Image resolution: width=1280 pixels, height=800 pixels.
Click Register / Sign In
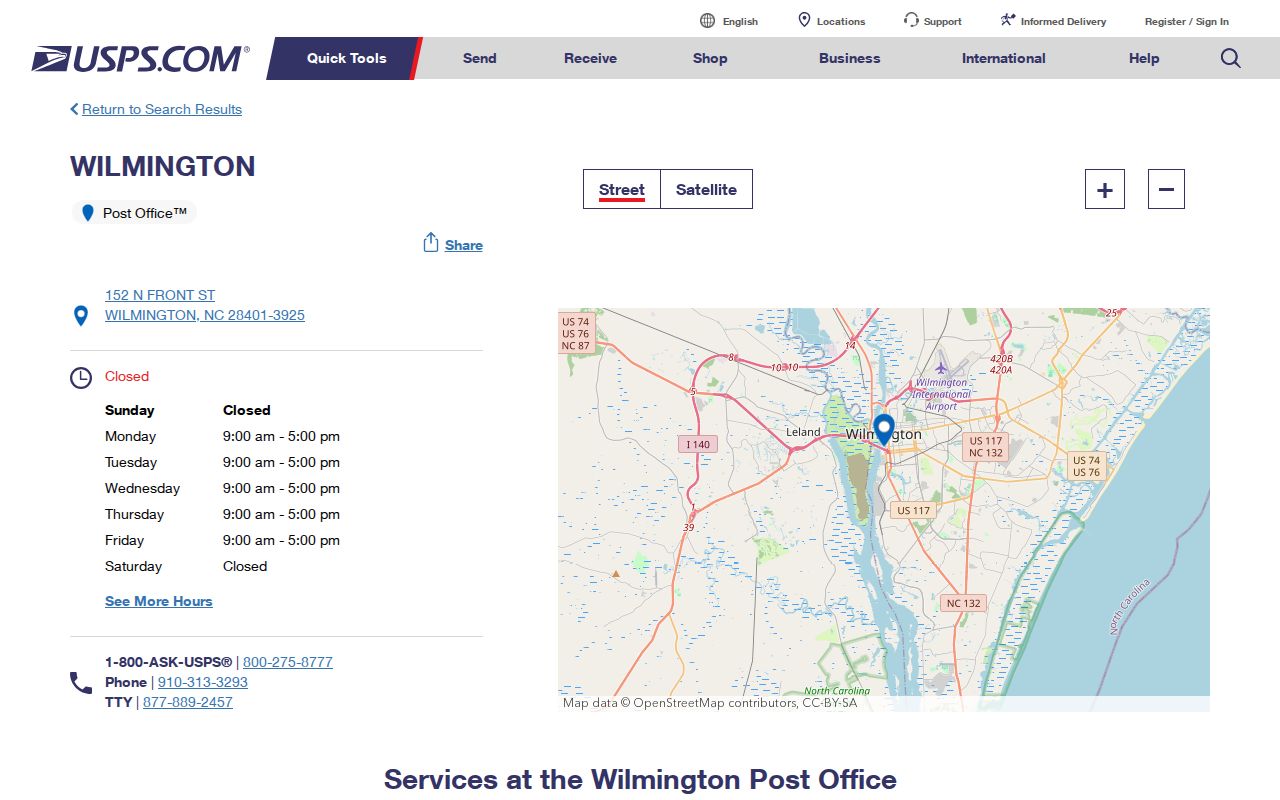[x=1187, y=21]
